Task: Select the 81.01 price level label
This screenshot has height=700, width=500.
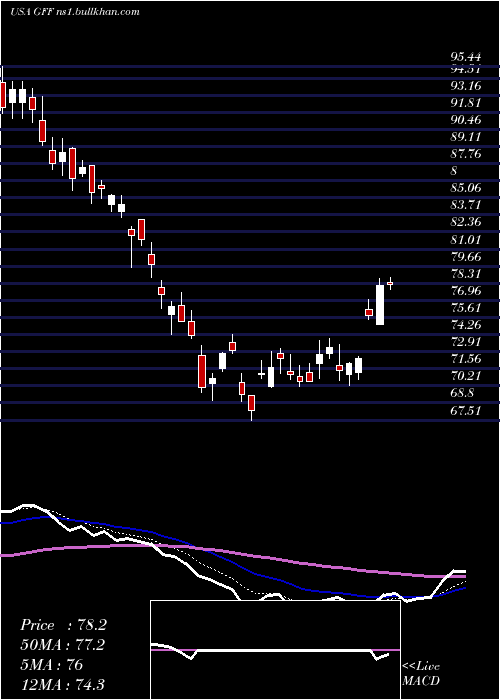Action: [466, 240]
